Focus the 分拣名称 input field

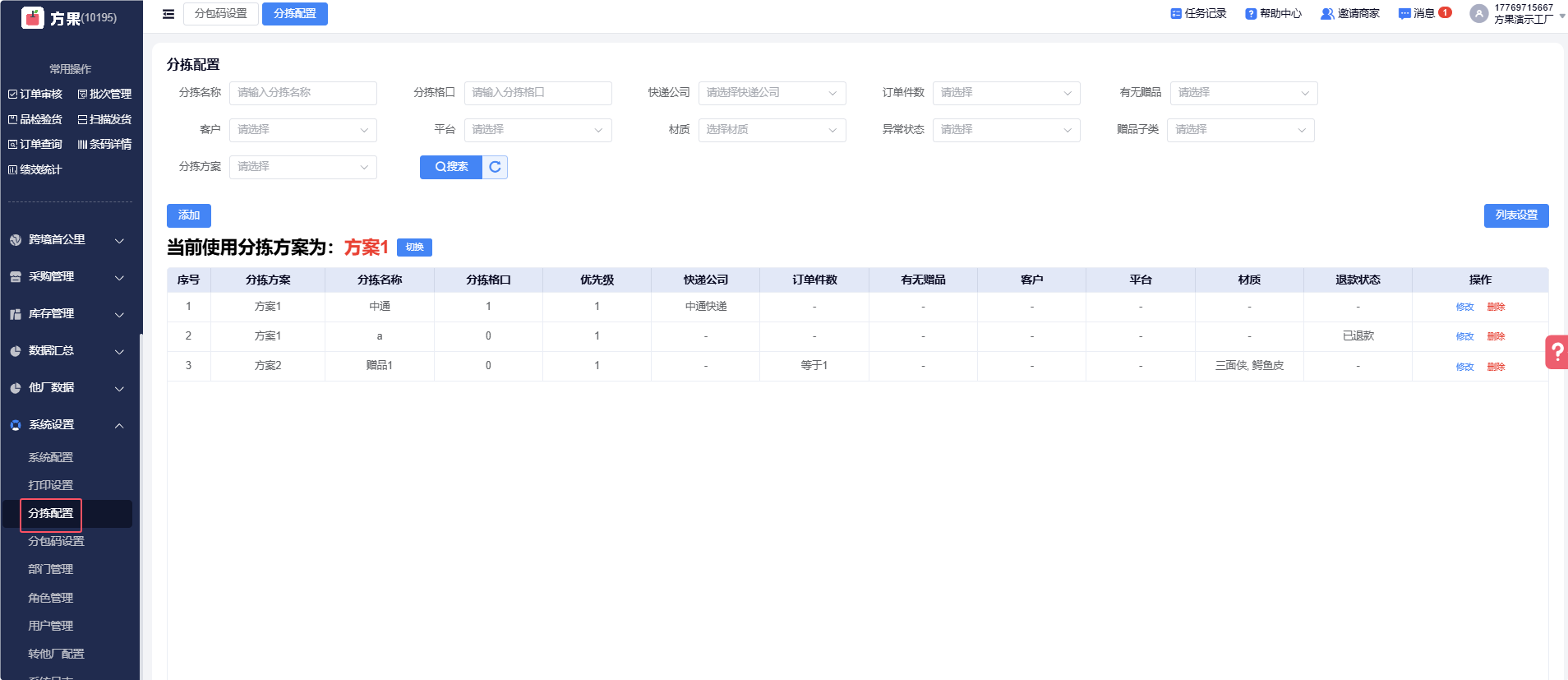click(x=302, y=93)
